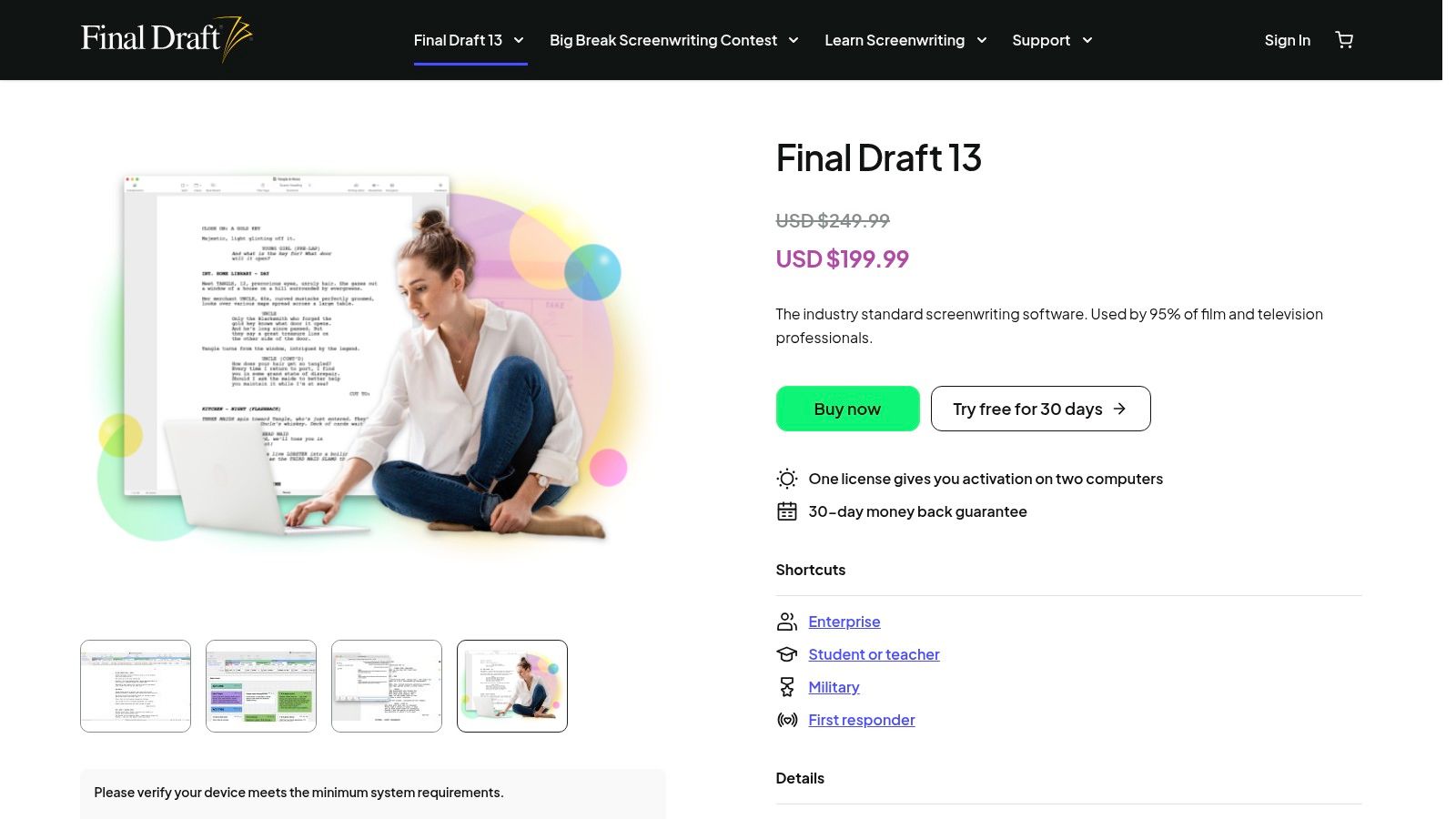This screenshot has height=819, width=1456.
Task: Open the Student or teacher link
Action: click(874, 654)
